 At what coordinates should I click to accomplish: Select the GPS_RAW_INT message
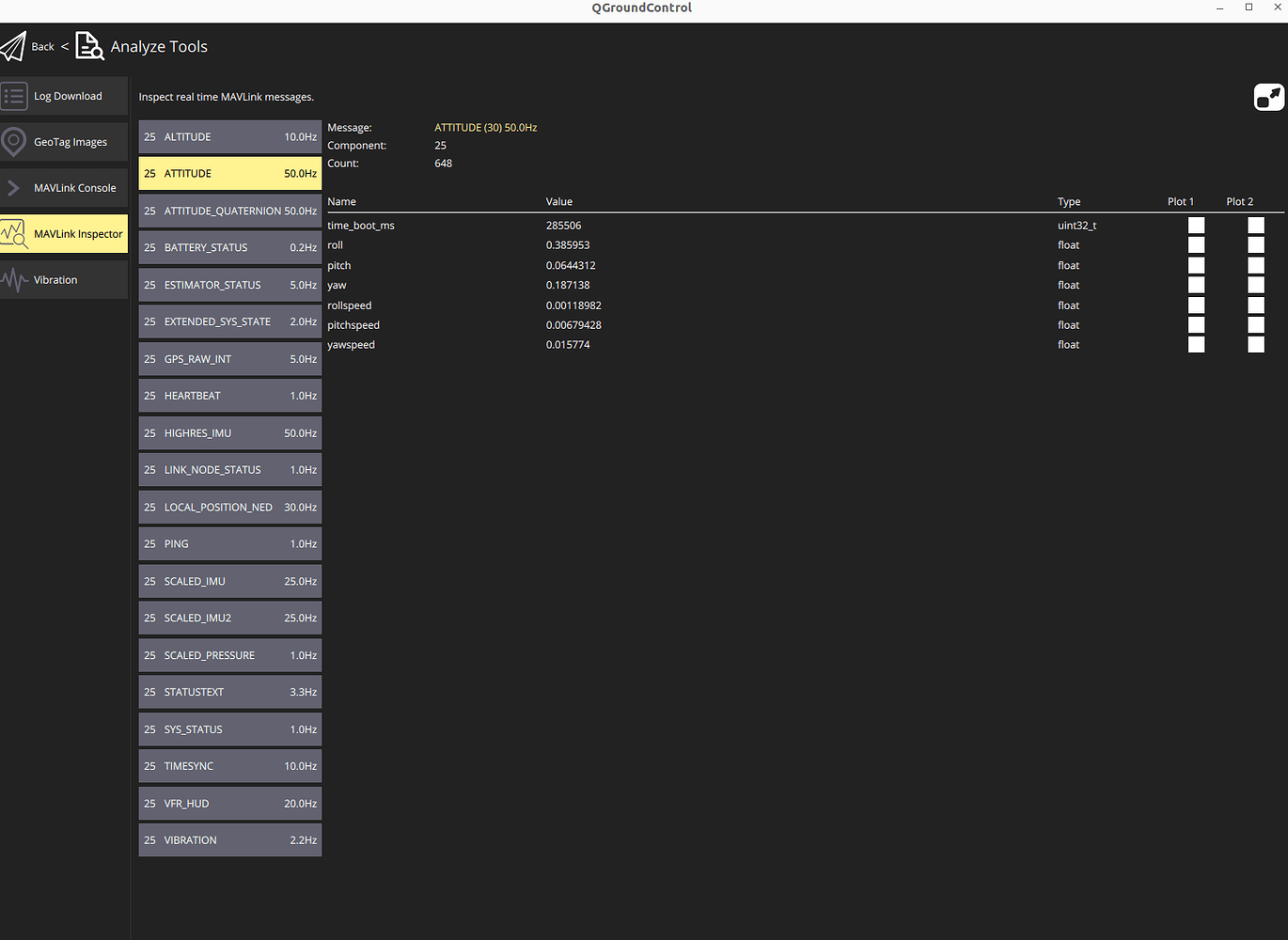230,359
